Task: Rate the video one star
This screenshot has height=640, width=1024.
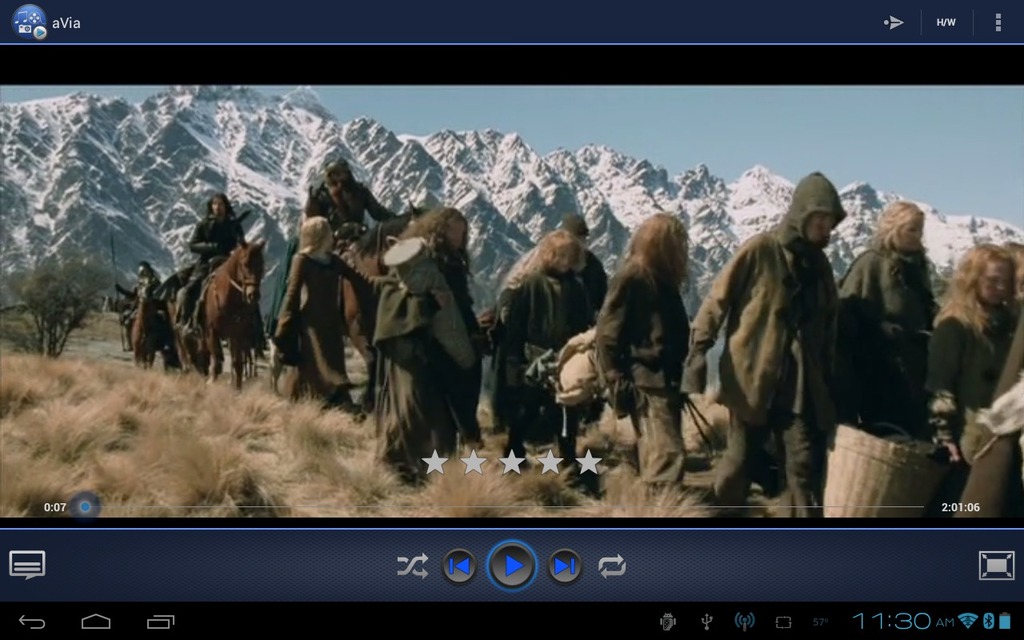Action: pos(435,462)
